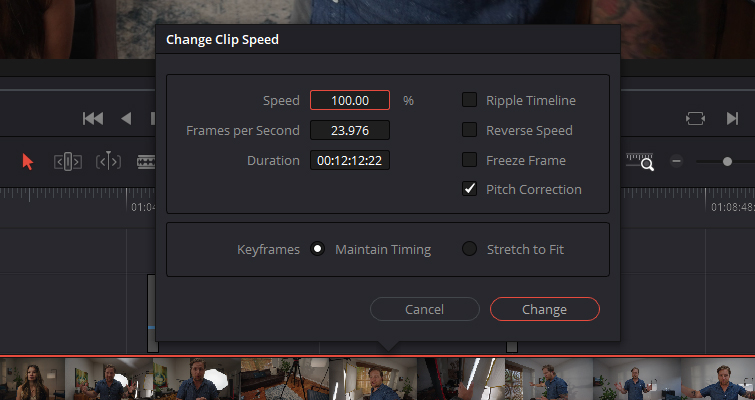
Task: Click the Speed percentage field
Action: coord(349,100)
